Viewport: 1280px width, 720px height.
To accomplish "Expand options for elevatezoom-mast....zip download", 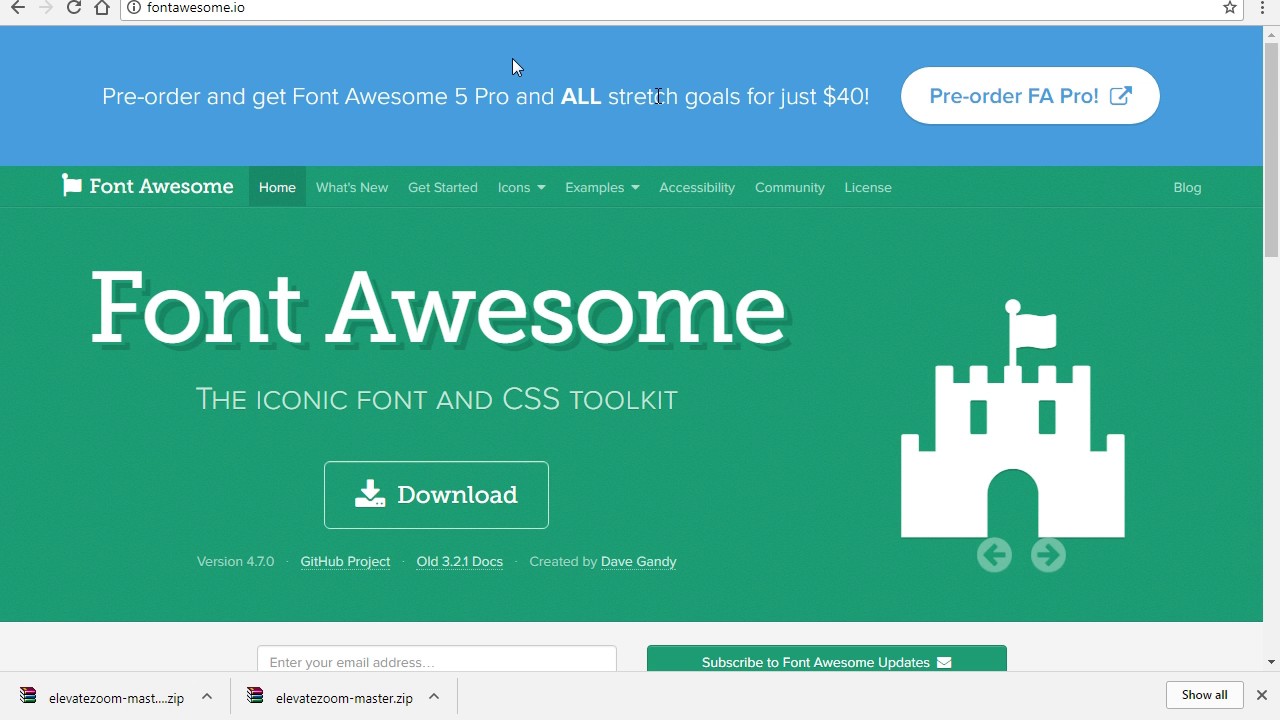I will click(207, 696).
